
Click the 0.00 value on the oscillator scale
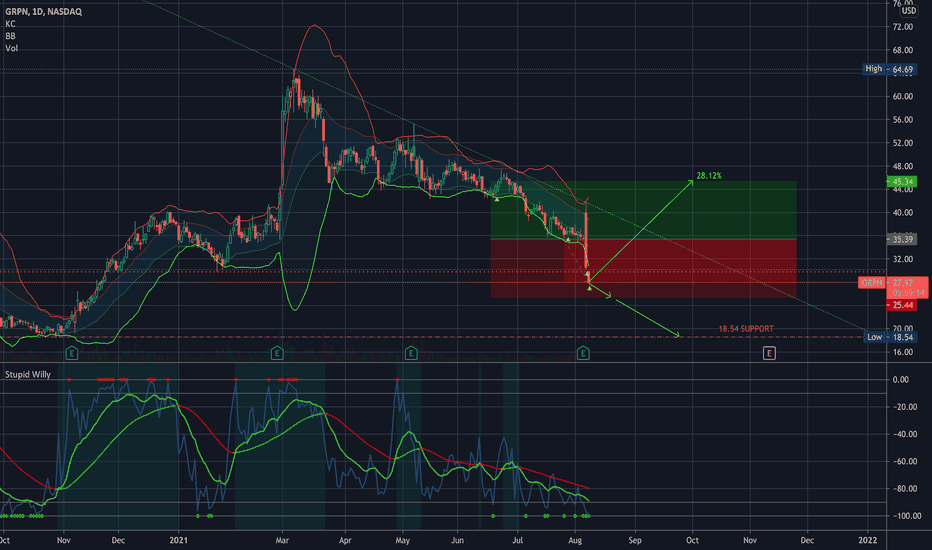pyautogui.click(x=900, y=379)
